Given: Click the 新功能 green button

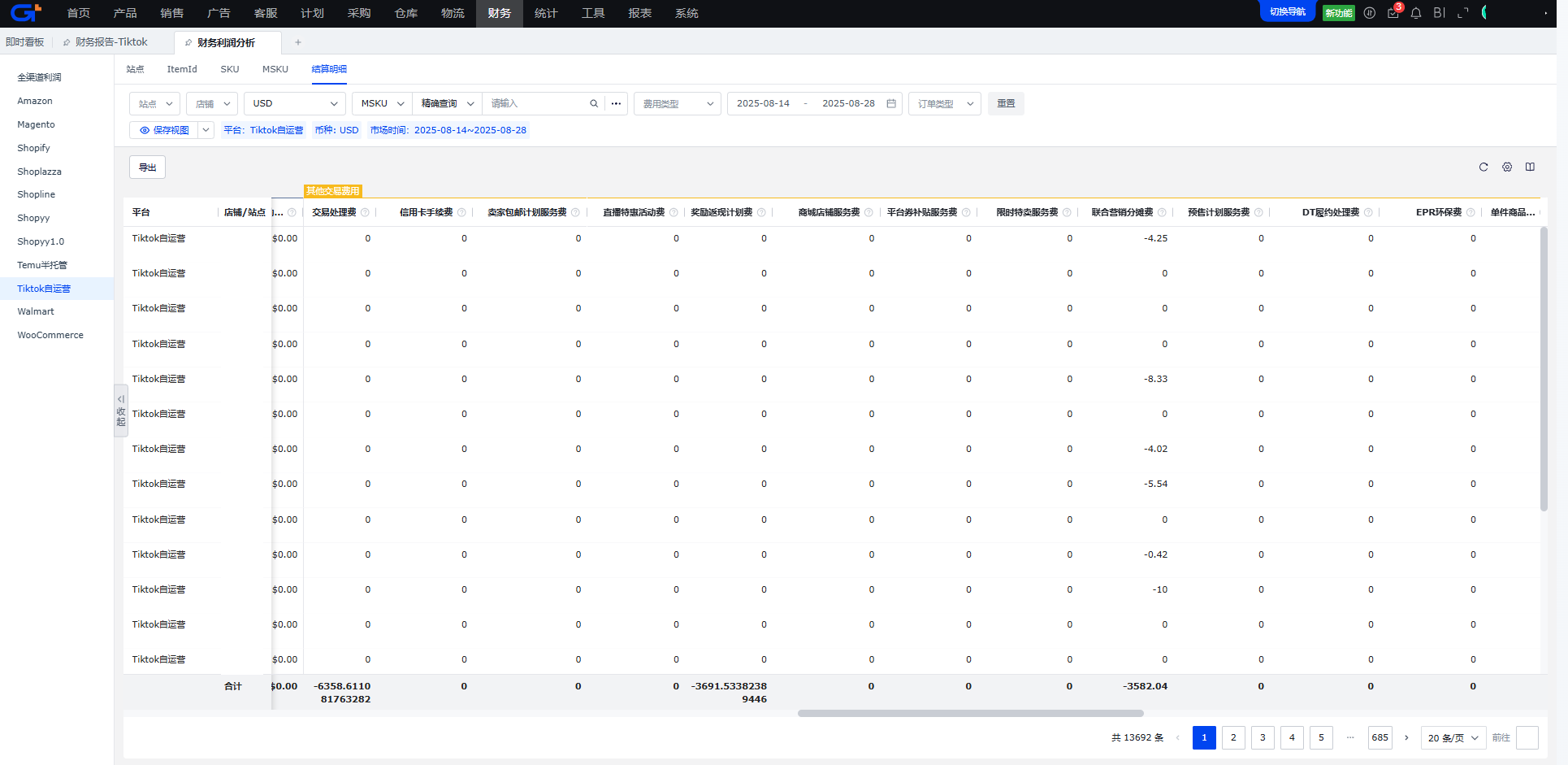Looking at the screenshot, I should [1338, 13].
